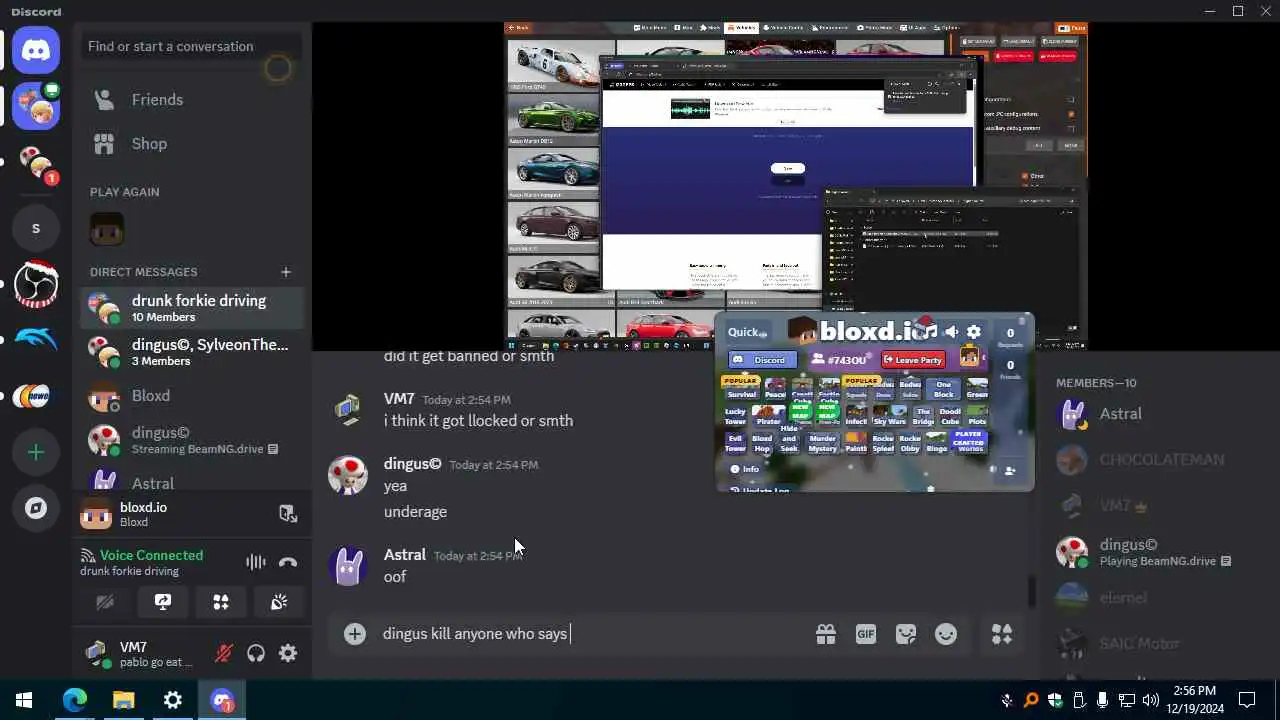The image size is (1280, 720).
Task: Turn on camera in voice panel
Action: (x=105, y=602)
